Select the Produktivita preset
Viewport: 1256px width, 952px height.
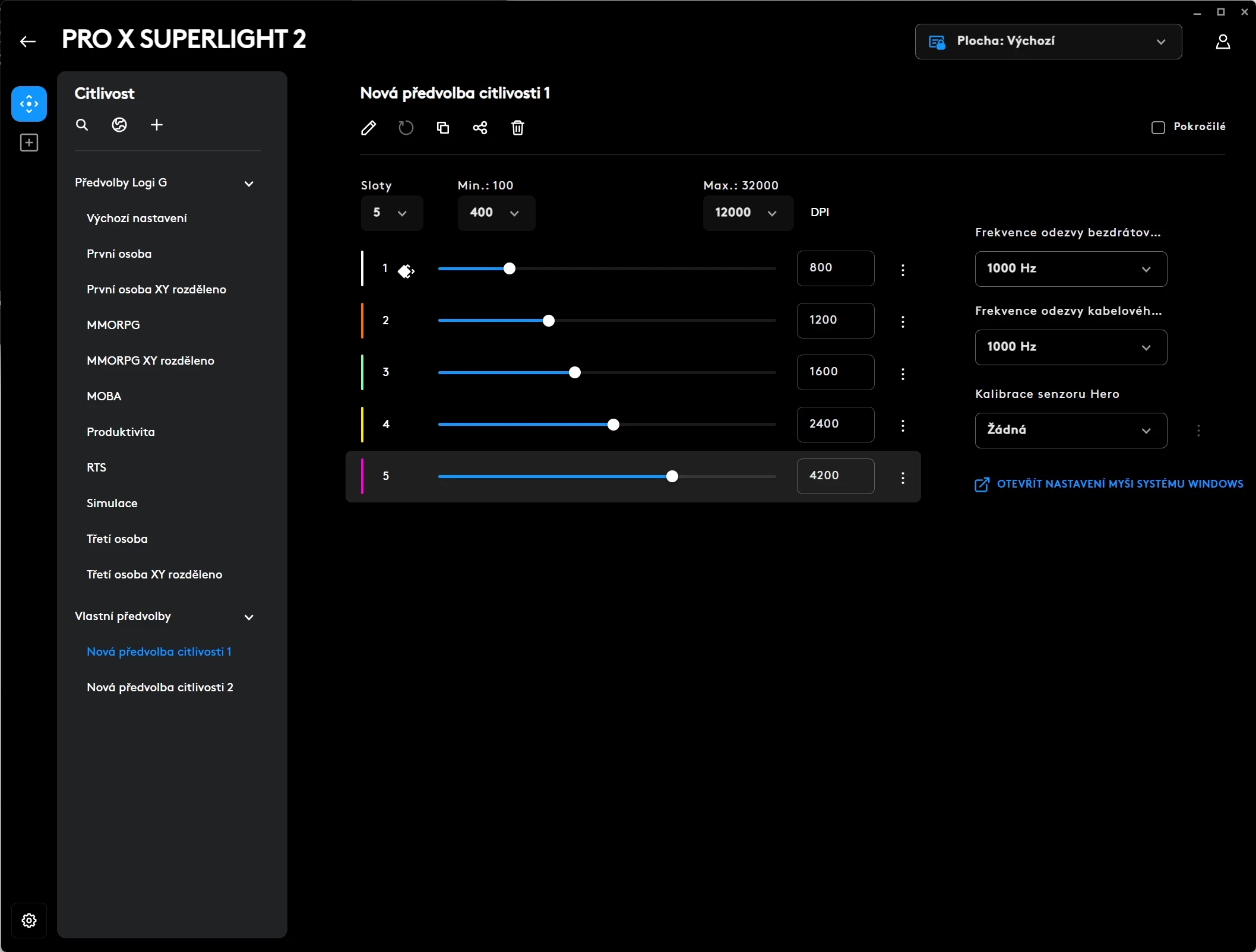[121, 432]
